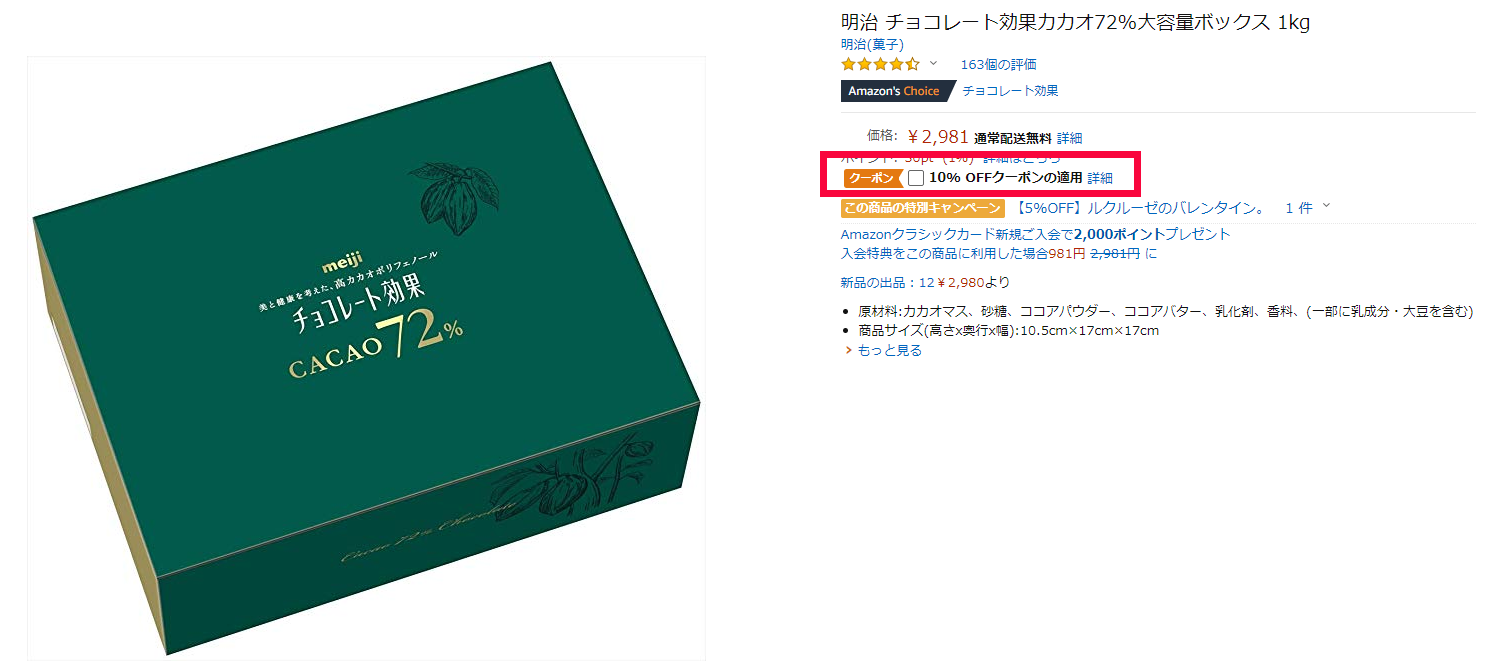Click the ¥2,981 price text
Screen dimensions: 1490x662
[938, 137]
